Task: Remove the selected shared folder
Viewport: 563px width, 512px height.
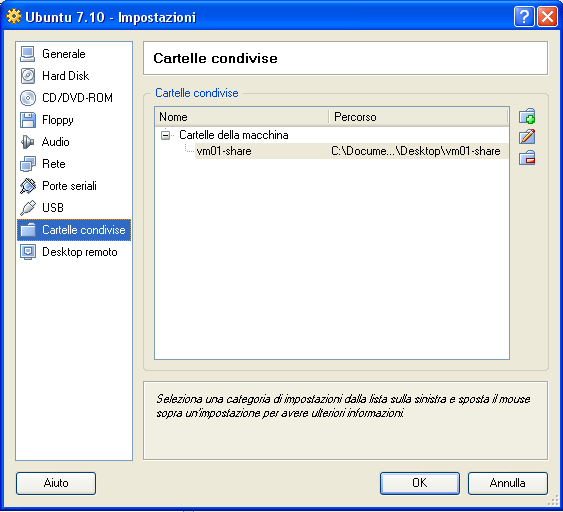Action: (527, 158)
